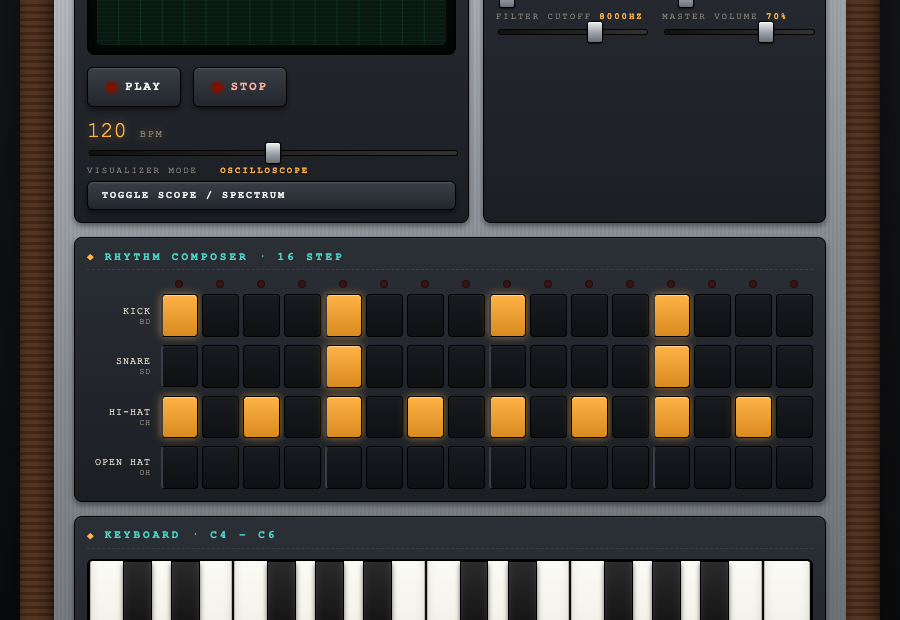This screenshot has width=900, height=620.
Task: Enable Snare step 9
Action: point(507,366)
